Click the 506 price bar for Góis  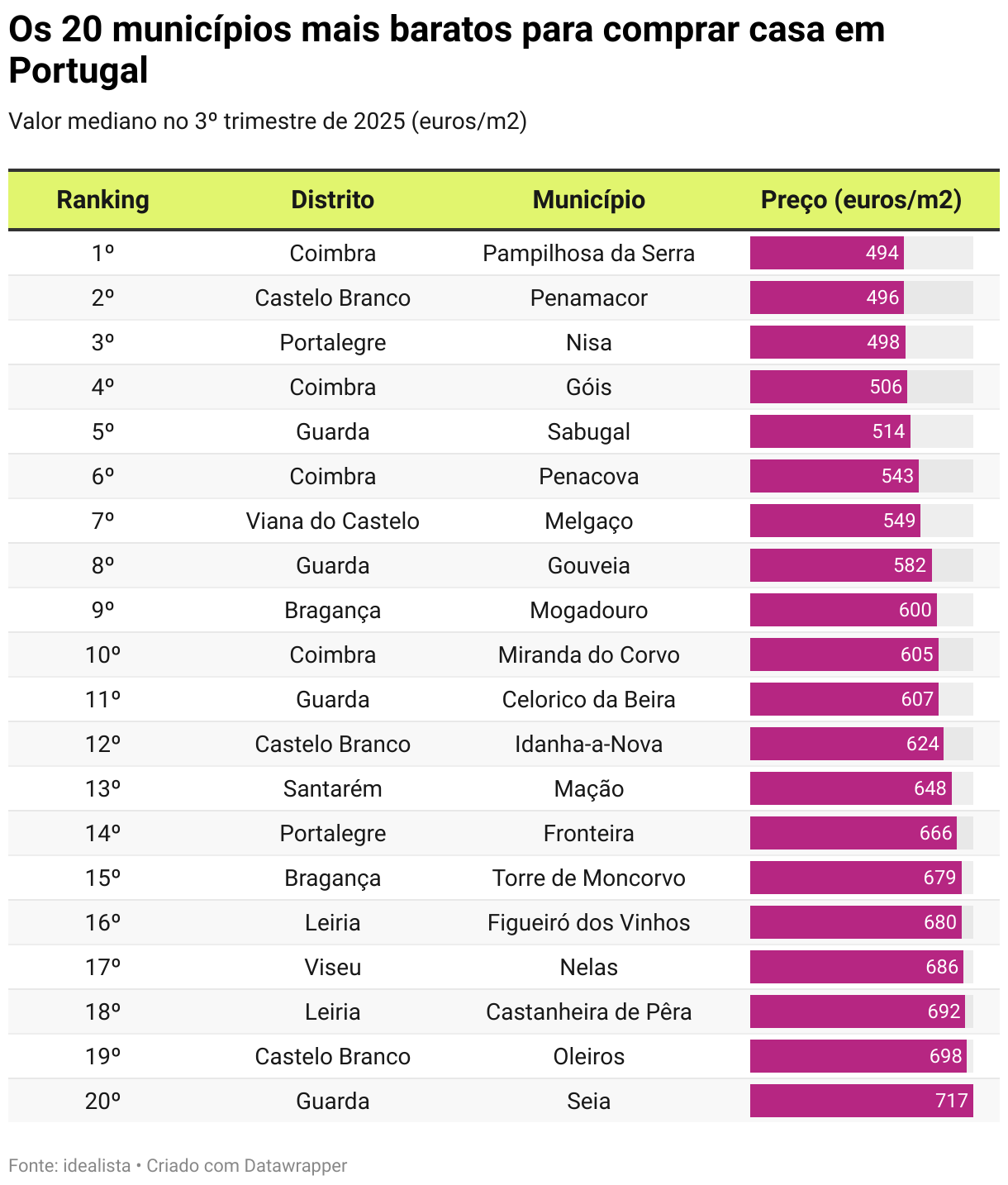[x=829, y=387]
